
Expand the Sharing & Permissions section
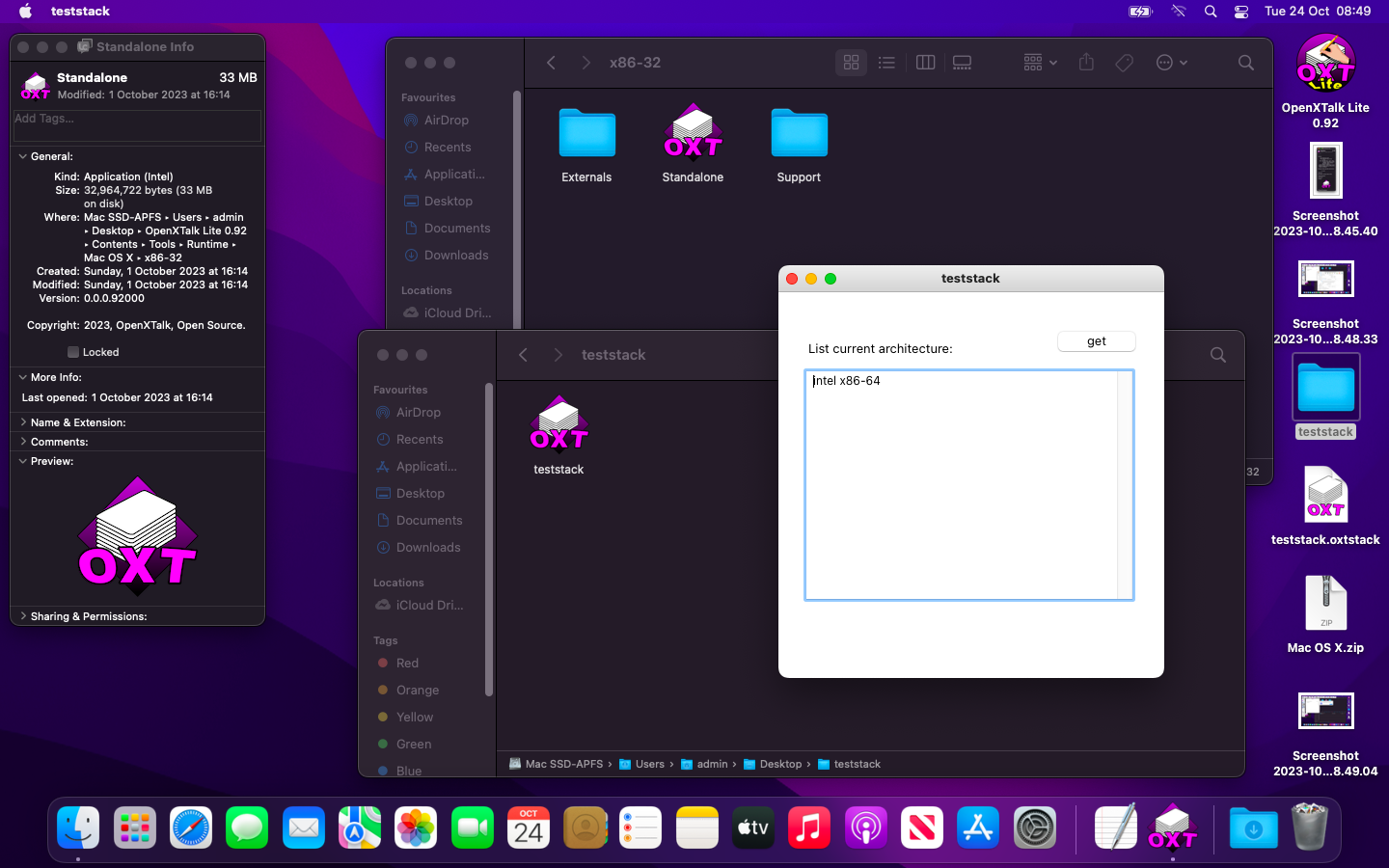pos(23,616)
